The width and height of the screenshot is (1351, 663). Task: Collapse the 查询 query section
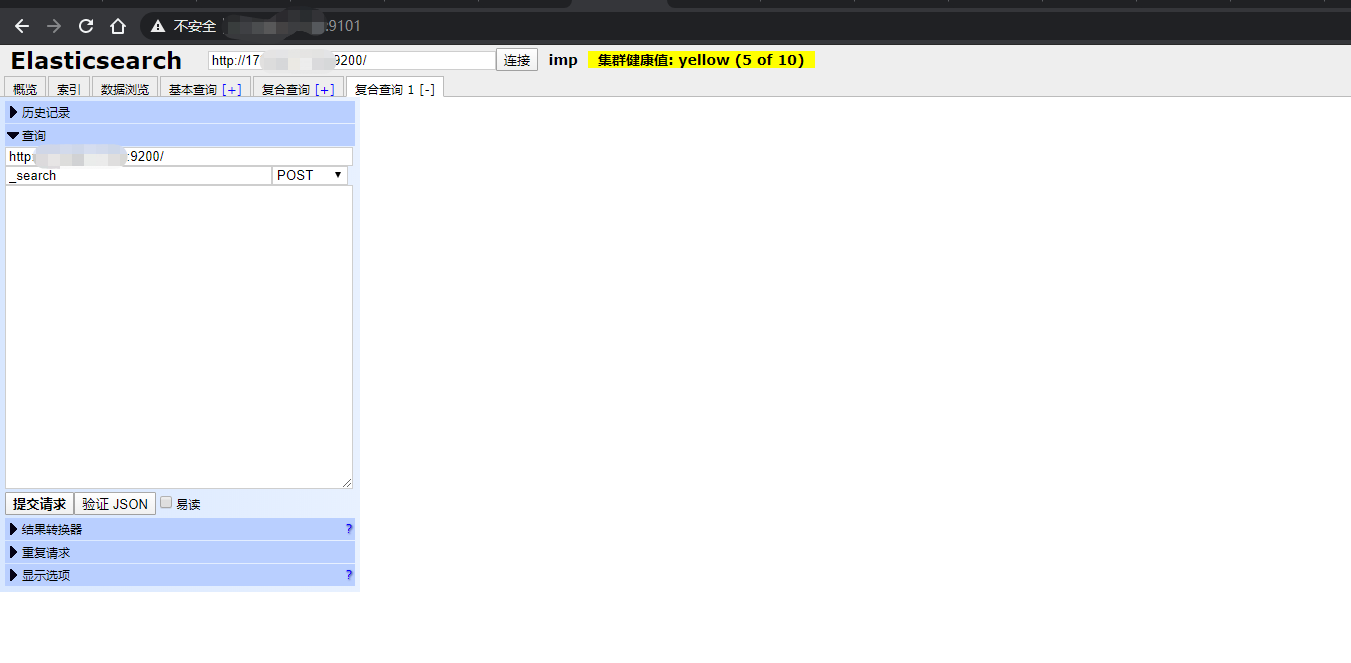(x=180, y=135)
